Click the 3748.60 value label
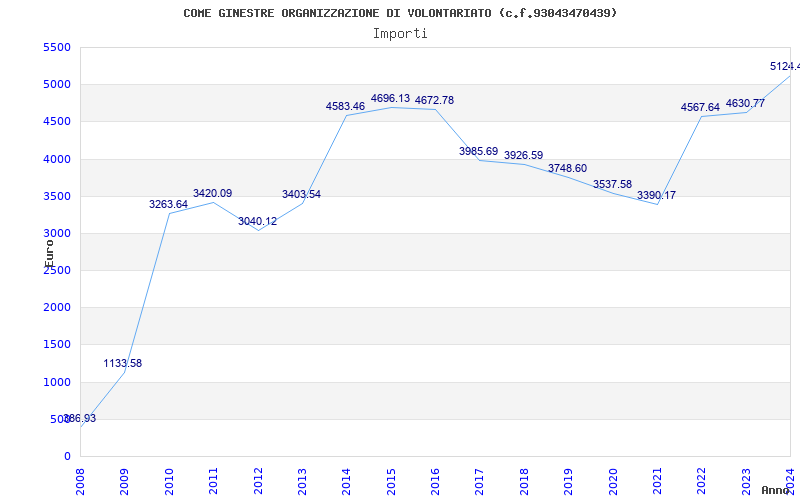800x500 pixels. [567, 168]
